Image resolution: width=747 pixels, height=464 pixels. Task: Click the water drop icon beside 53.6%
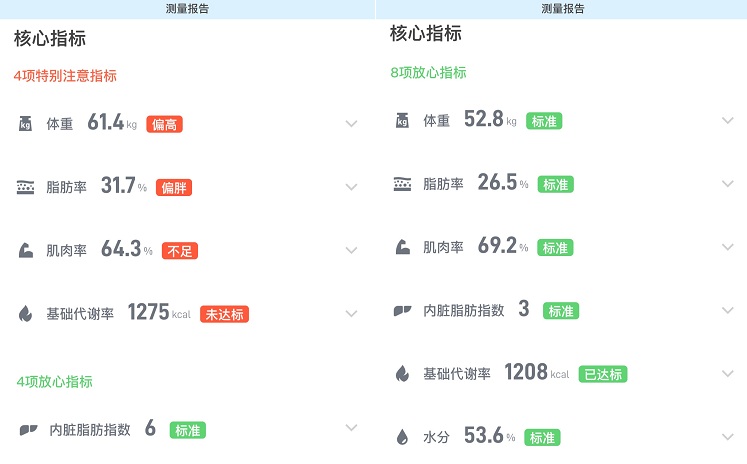pyautogui.click(x=402, y=437)
